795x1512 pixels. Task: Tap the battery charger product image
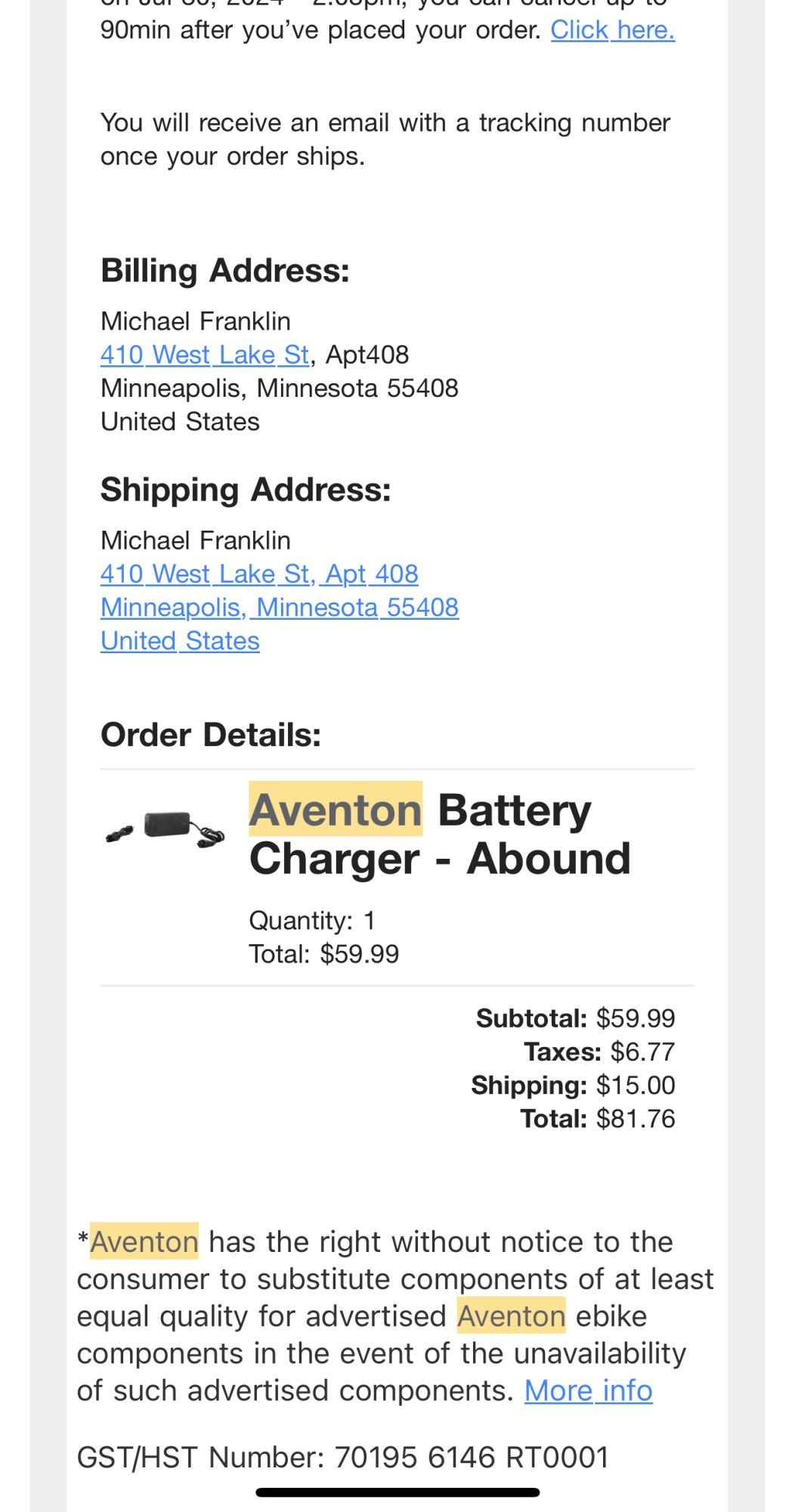click(165, 827)
